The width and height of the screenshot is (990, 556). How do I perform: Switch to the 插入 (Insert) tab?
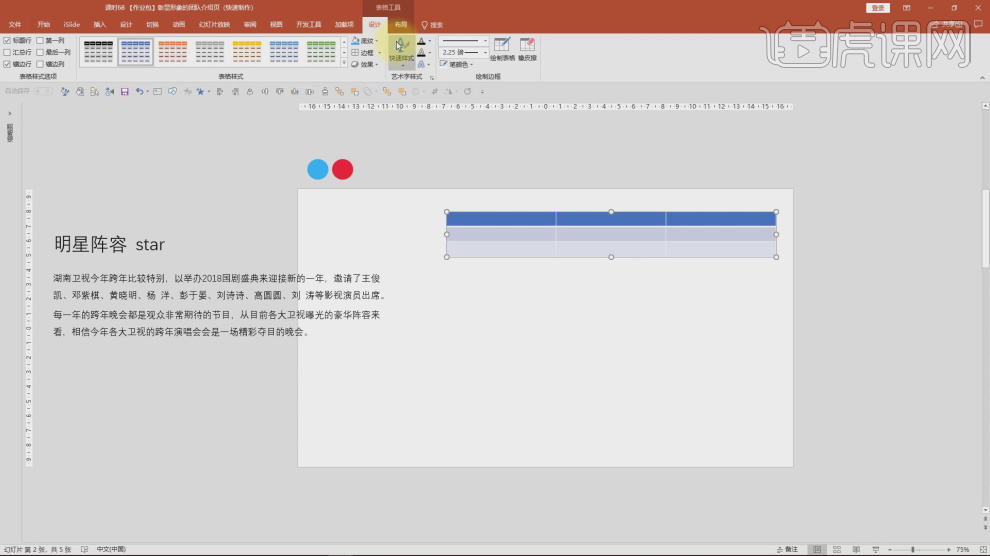(100, 25)
